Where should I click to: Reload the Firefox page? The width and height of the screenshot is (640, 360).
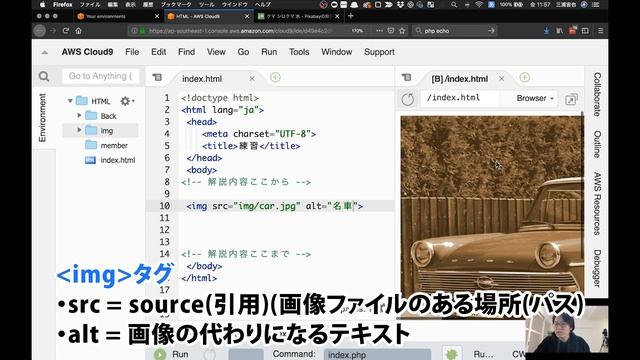click(66, 31)
